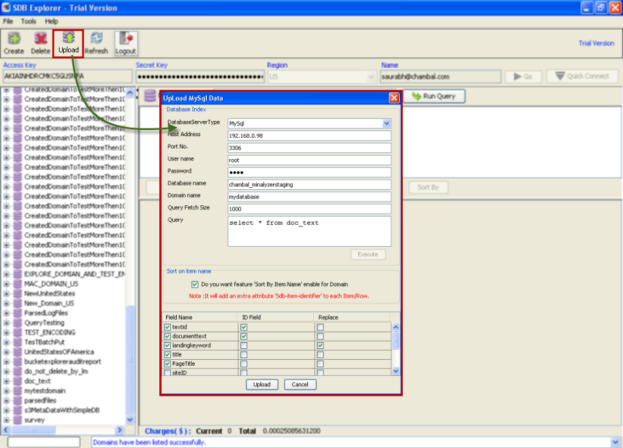Viewport: 623px width, 448px height.
Task: Click the Upload button in the dialog
Action: click(x=262, y=384)
